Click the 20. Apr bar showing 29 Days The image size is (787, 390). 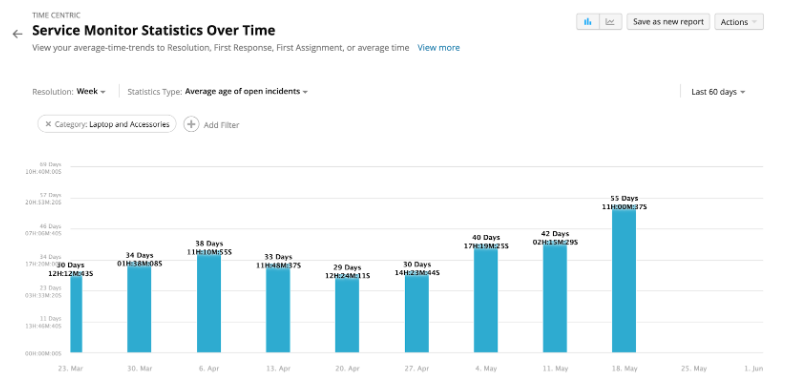347,316
